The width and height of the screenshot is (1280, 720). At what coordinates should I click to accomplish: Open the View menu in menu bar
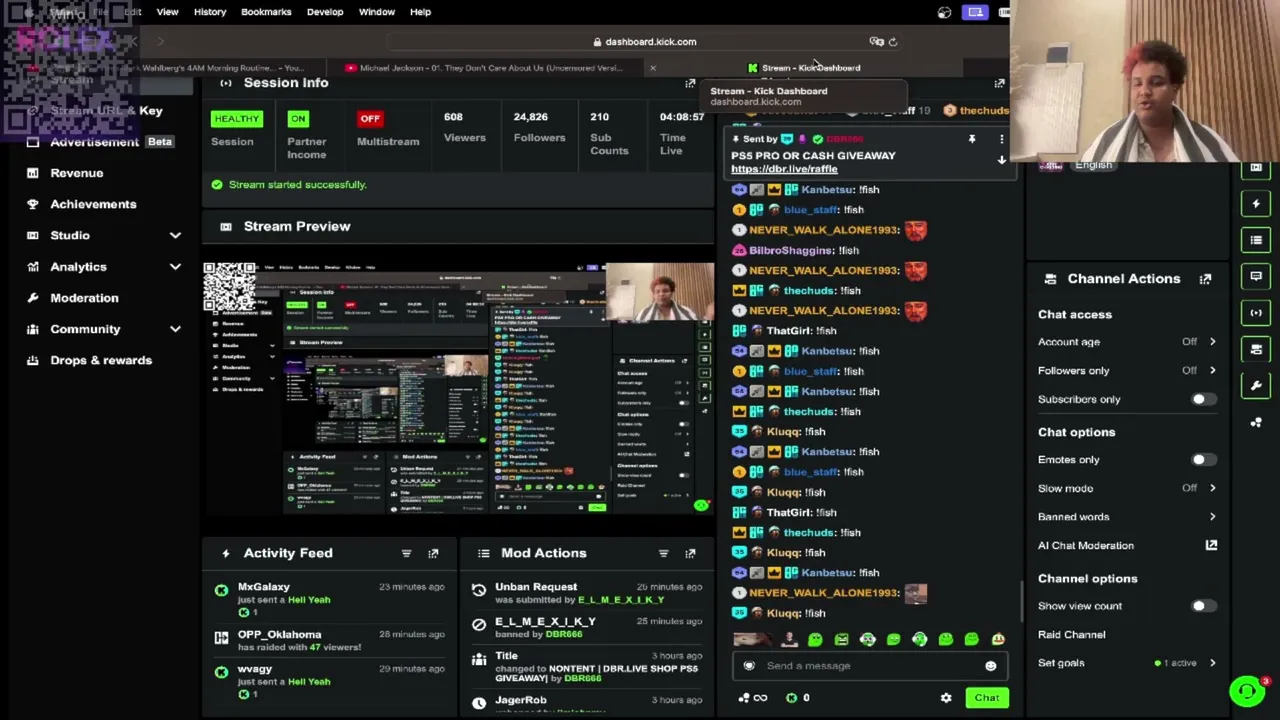tap(167, 12)
